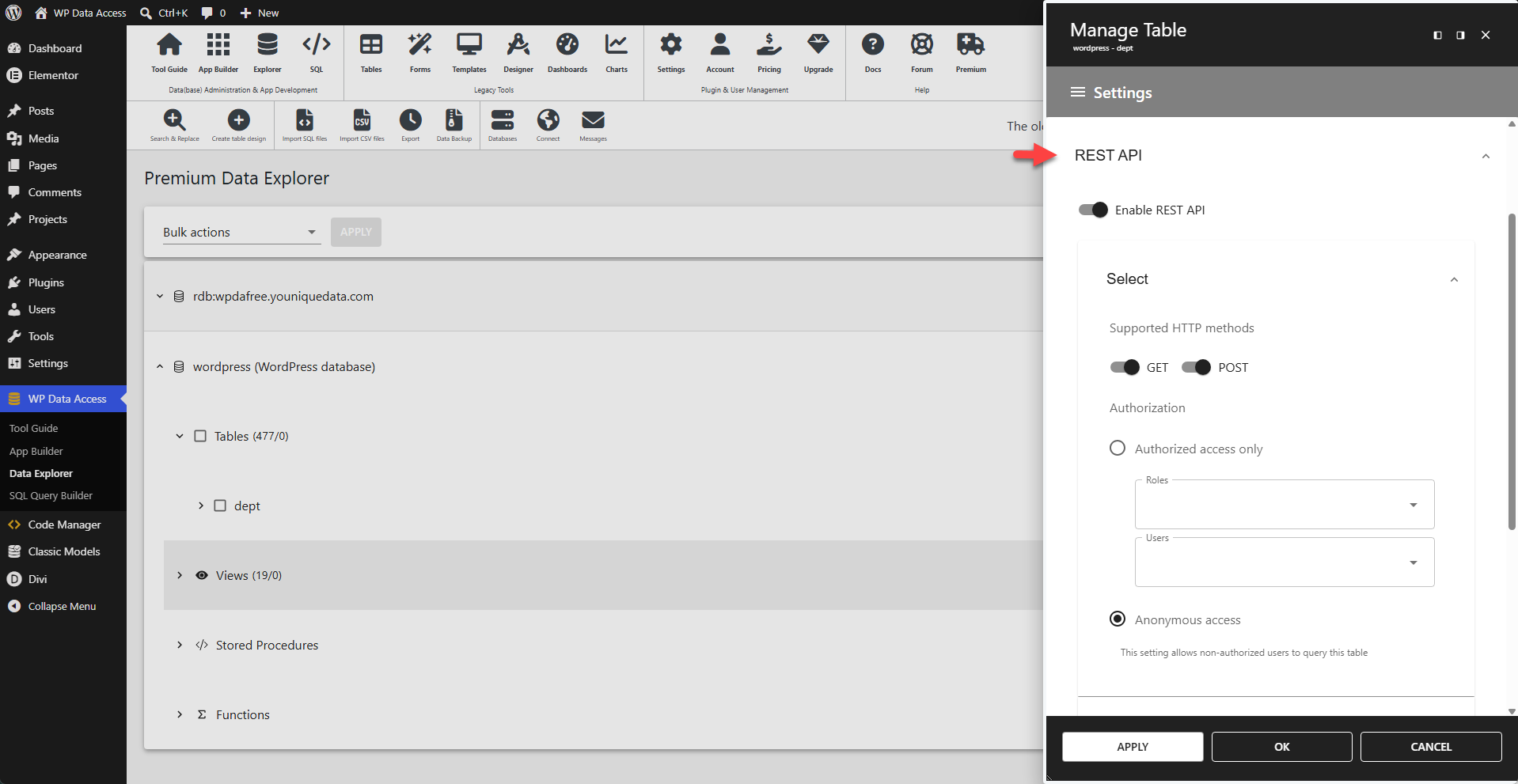Toggle the Enable REST API switch
Image resolution: width=1518 pixels, height=784 pixels.
(1093, 210)
